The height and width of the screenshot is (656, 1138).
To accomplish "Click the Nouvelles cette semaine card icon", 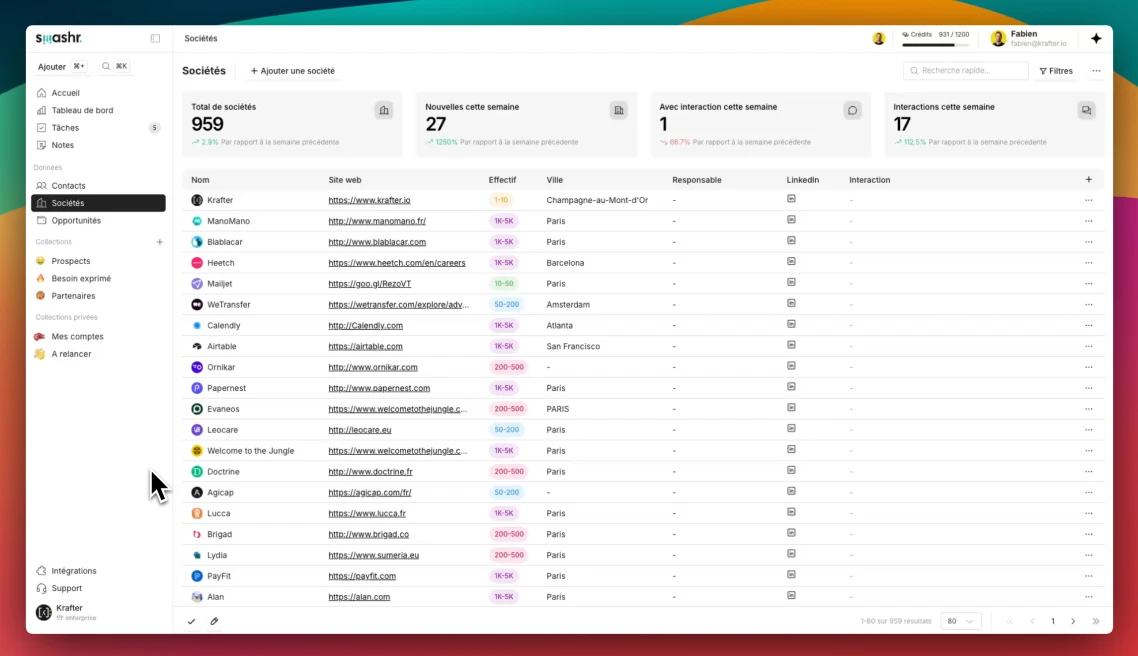I will click(x=618, y=110).
